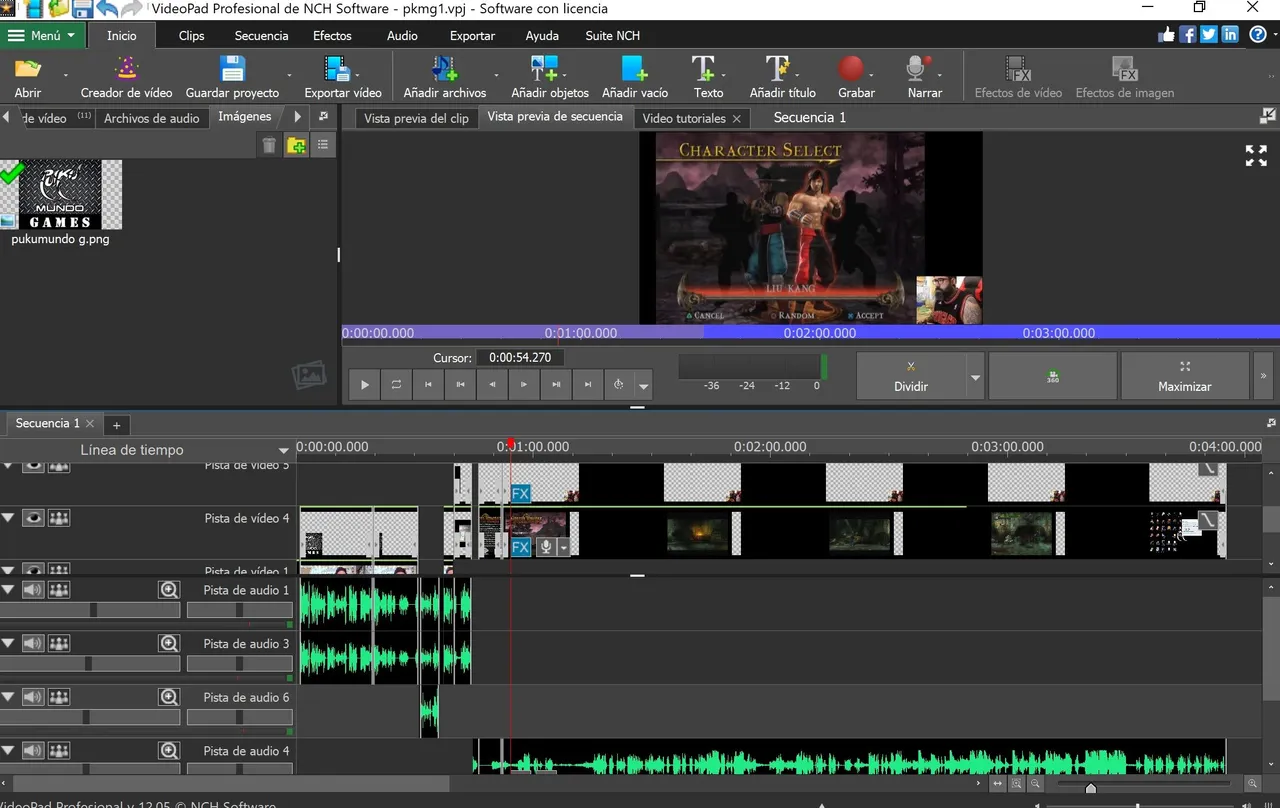The height and width of the screenshot is (808, 1280).
Task: Open a project with the Abrir icon
Action: [28, 69]
